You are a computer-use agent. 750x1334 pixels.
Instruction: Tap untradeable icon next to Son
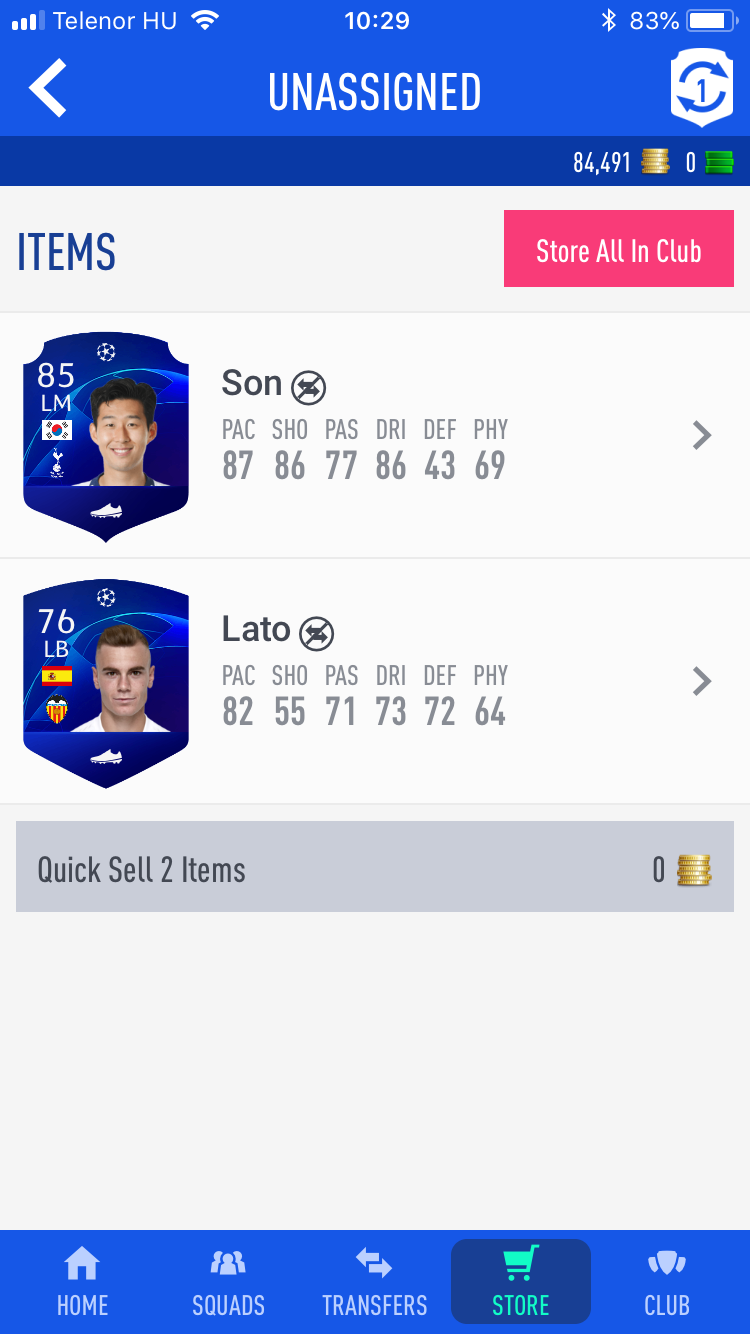[308, 387]
